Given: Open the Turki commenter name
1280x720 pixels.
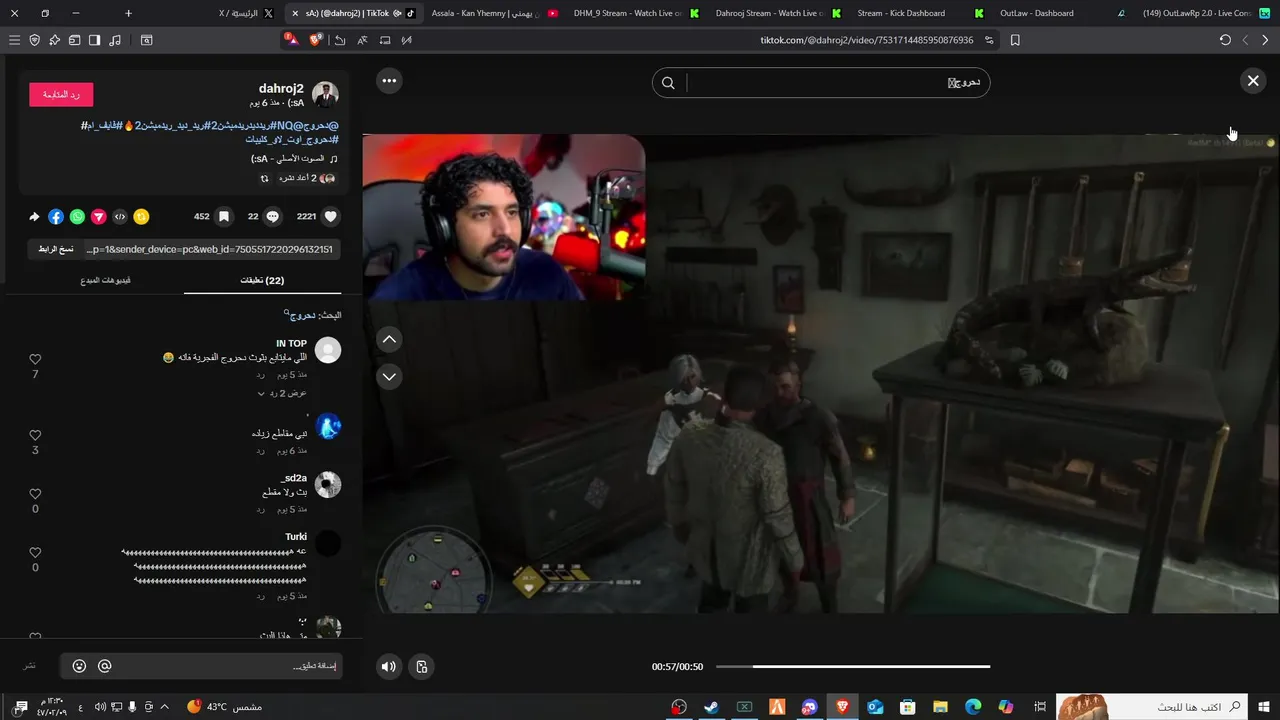Looking at the screenshot, I should [296, 537].
